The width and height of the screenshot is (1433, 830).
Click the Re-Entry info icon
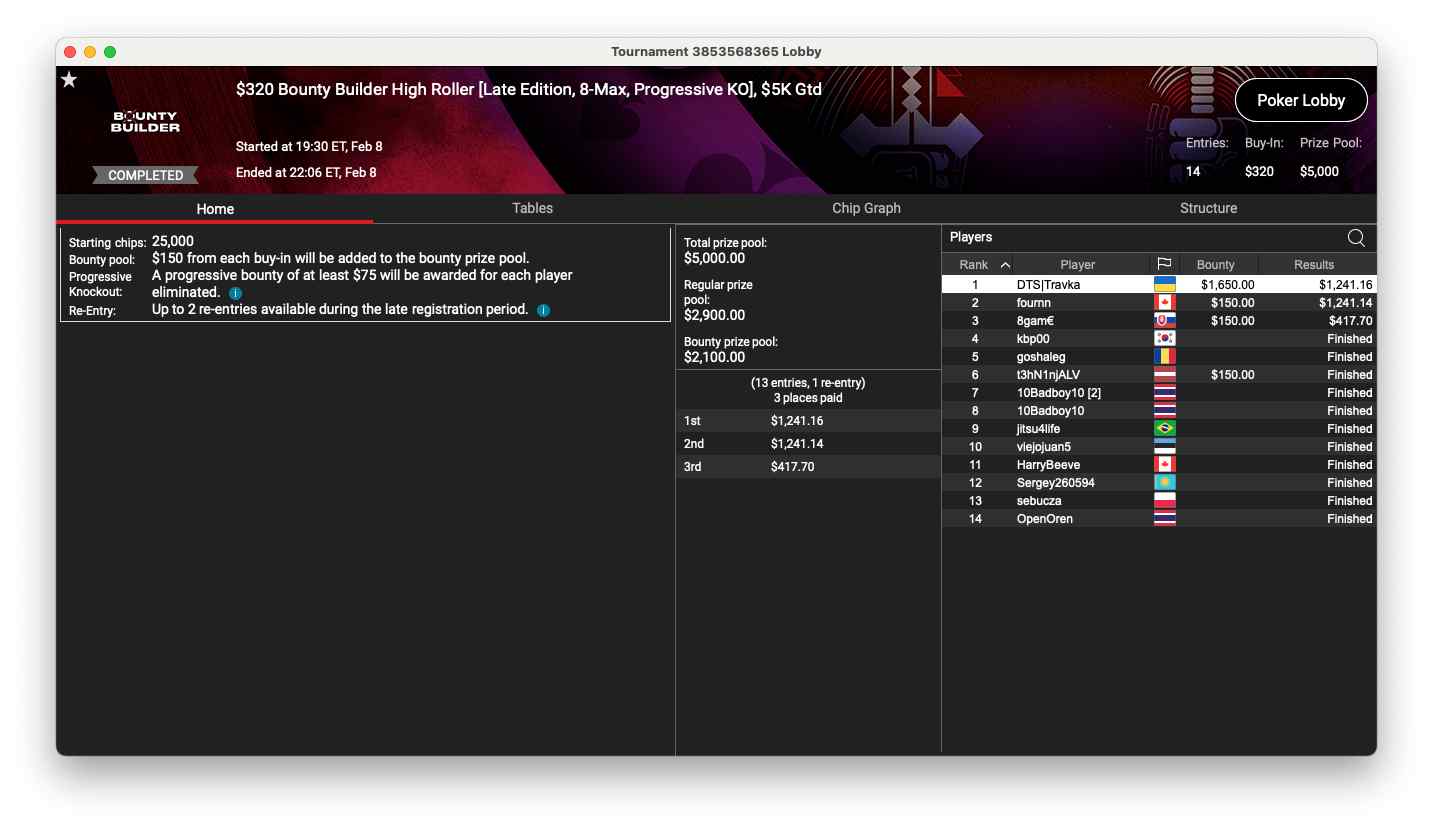pyautogui.click(x=543, y=310)
